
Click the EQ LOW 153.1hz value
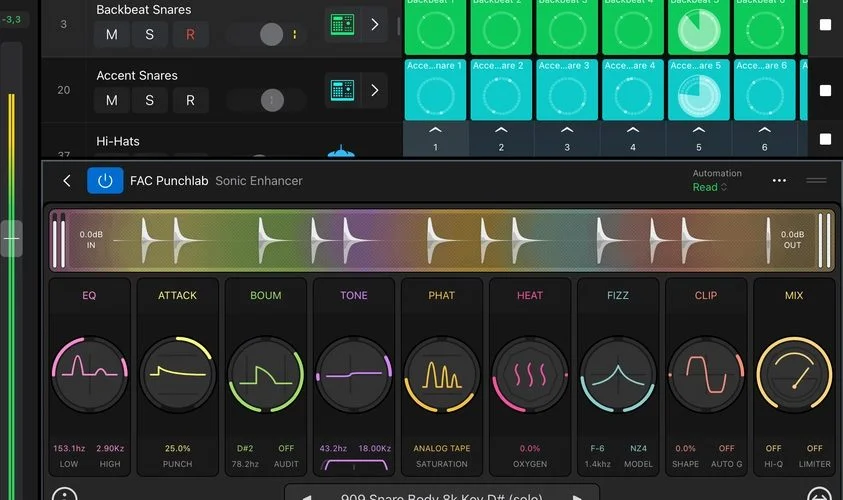[x=69, y=448]
